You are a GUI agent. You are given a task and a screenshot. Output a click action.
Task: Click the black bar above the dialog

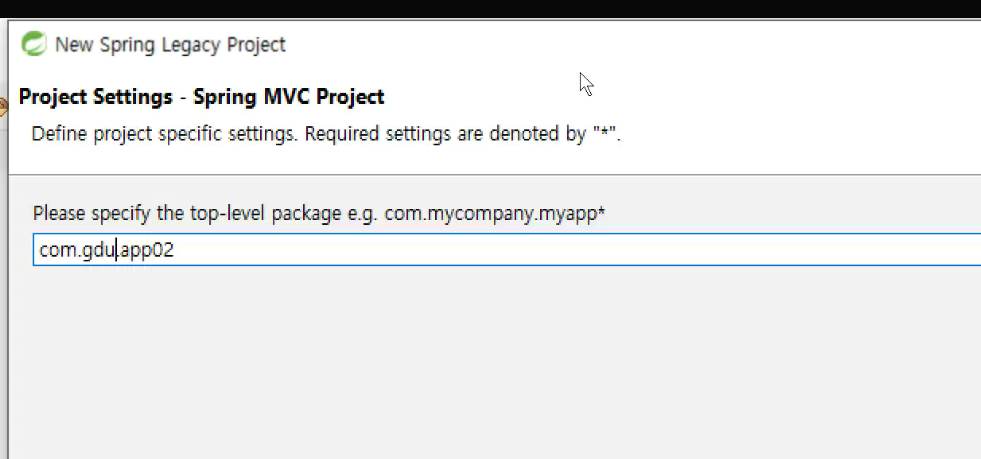[x=490, y=9]
